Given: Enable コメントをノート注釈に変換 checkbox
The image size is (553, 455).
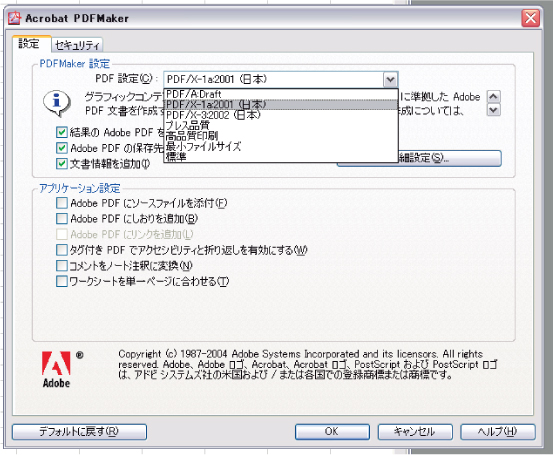Looking at the screenshot, I should pyautogui.click(x=62, y=265).
